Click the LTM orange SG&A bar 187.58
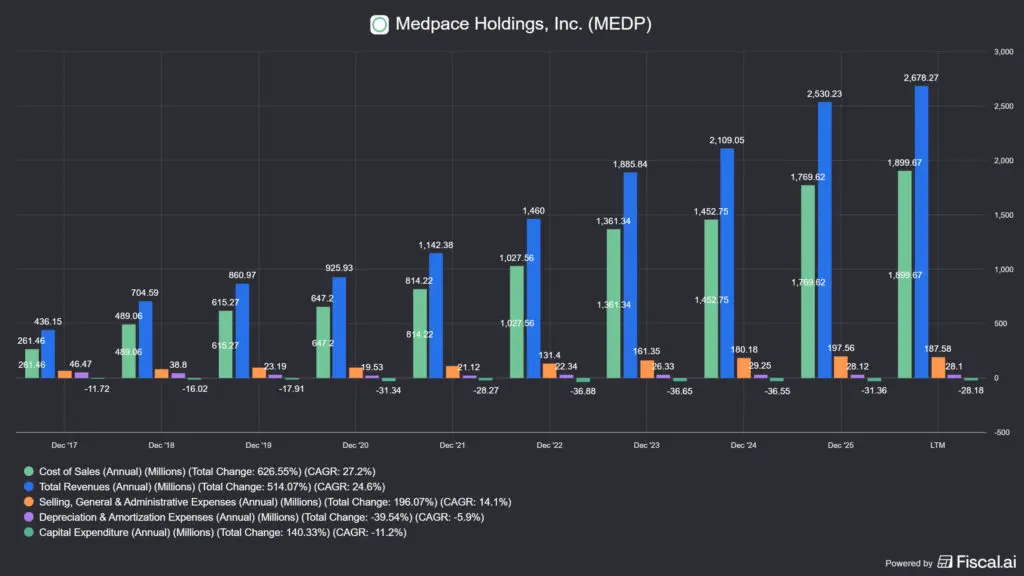 [938, 368]
